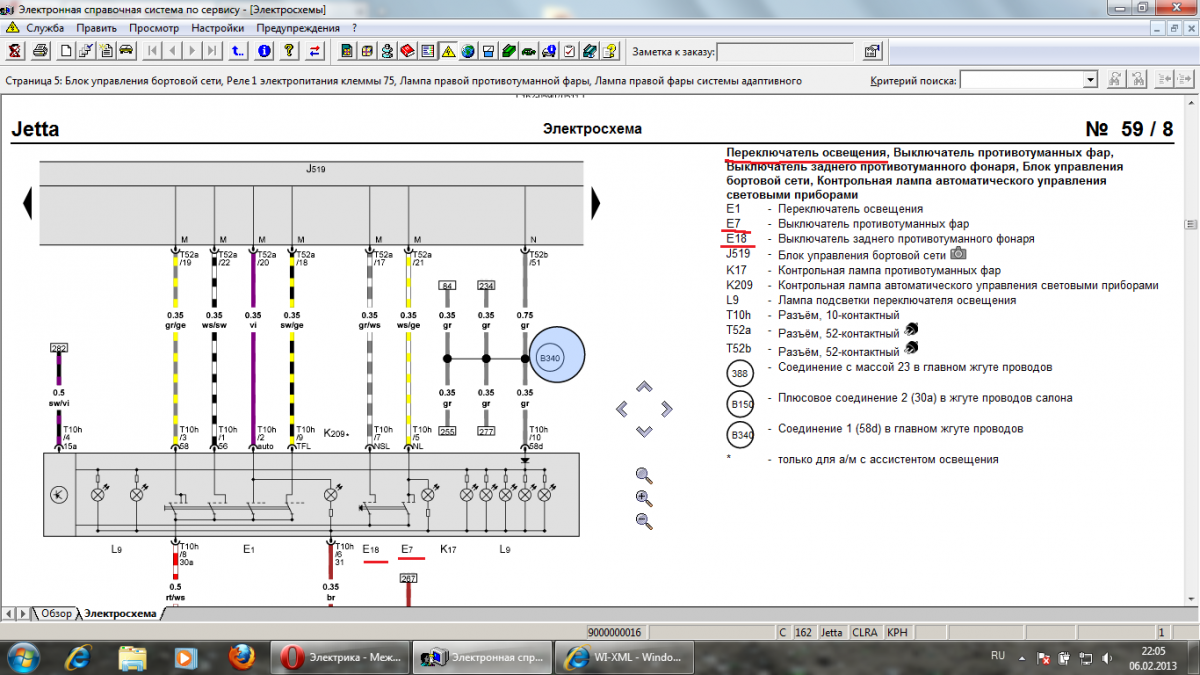
Task: Open the Служба menu
Action: point(46,28)
